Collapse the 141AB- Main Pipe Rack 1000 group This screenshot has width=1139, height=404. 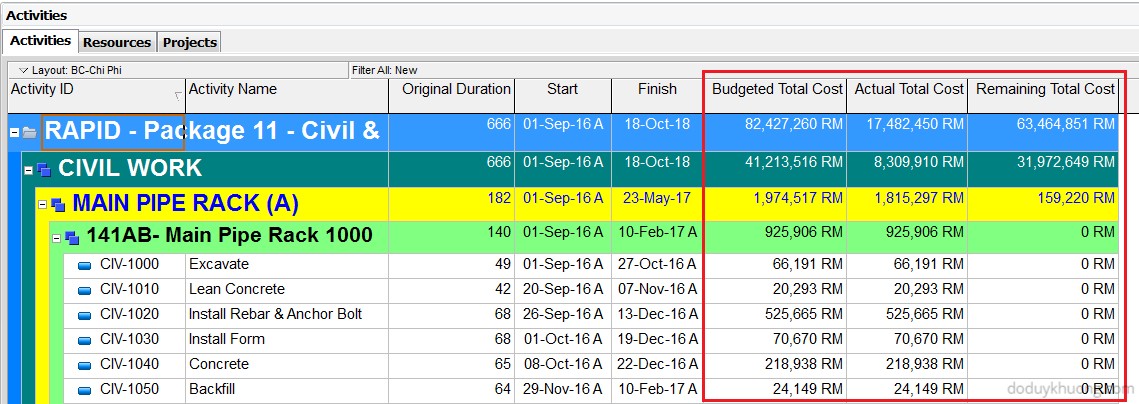[56, 238]
